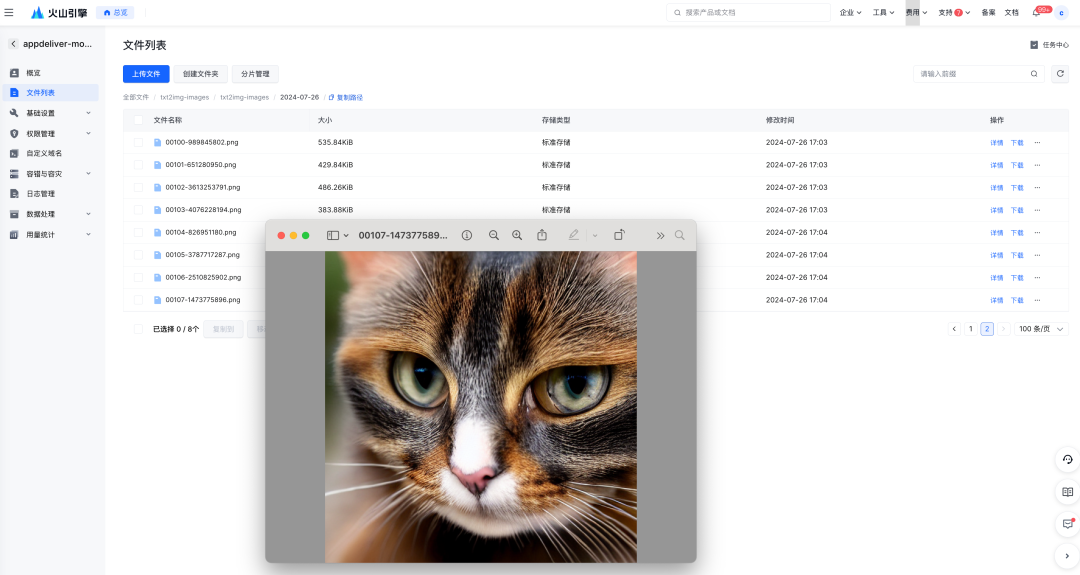Open 概览 in the left sidebar
This screenshot has width=1080, height=575.
[x=34, y=73]
